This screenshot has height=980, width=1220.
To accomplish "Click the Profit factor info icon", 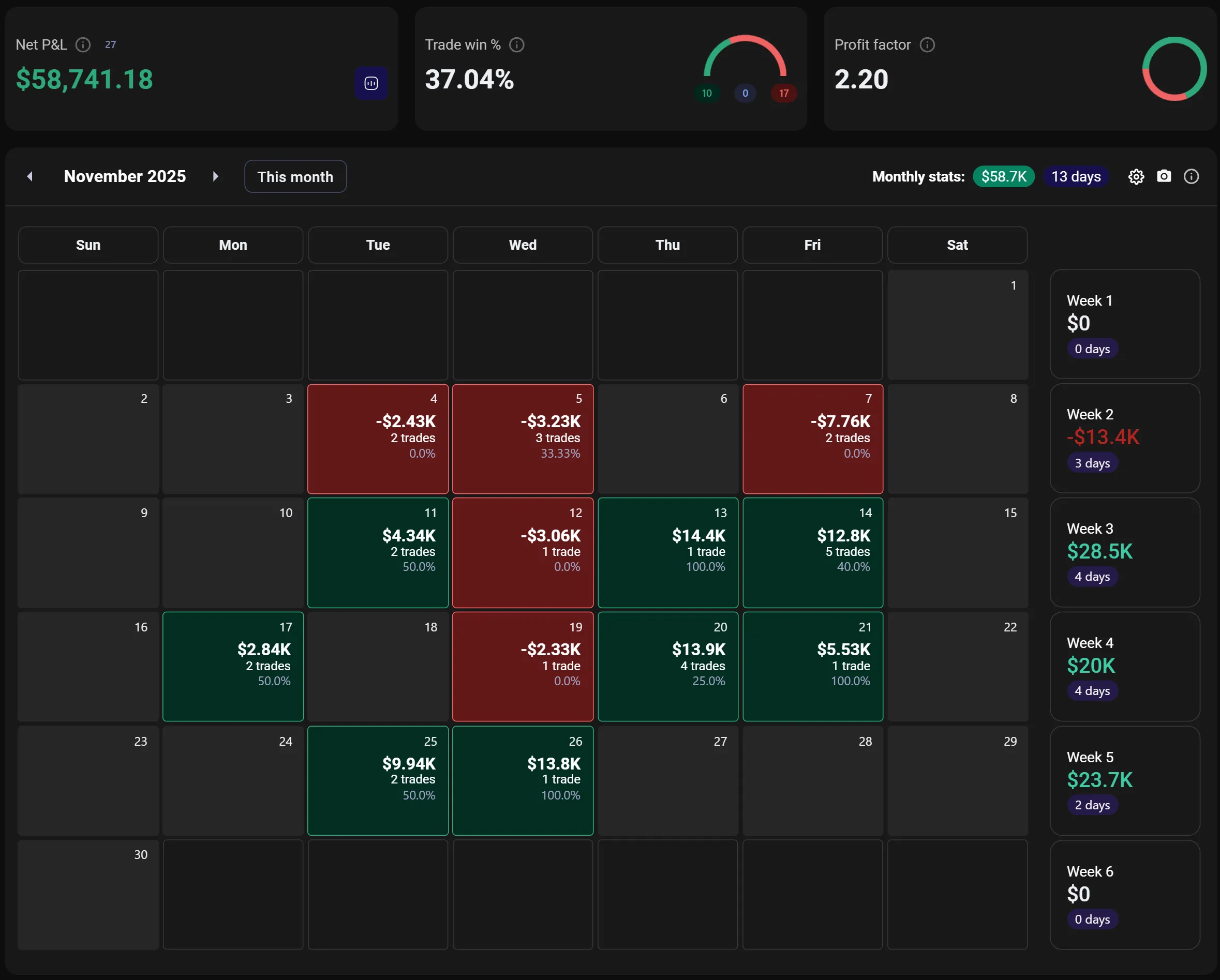I will tap(927, 44).
